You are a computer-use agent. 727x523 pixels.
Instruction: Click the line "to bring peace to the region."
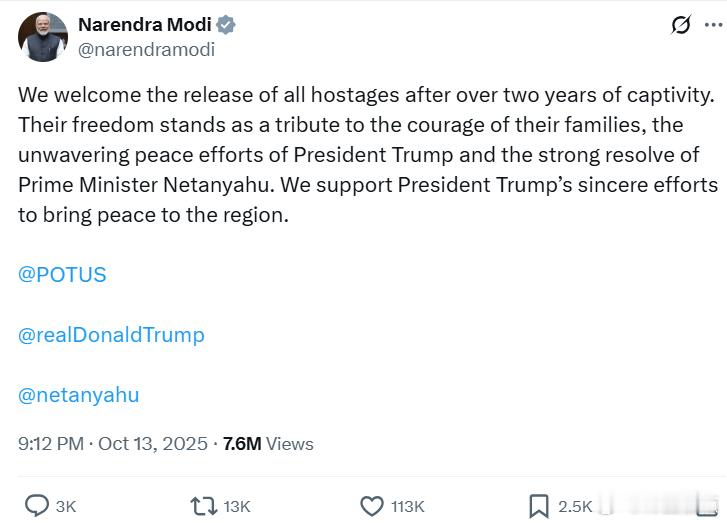coord(153,214)
